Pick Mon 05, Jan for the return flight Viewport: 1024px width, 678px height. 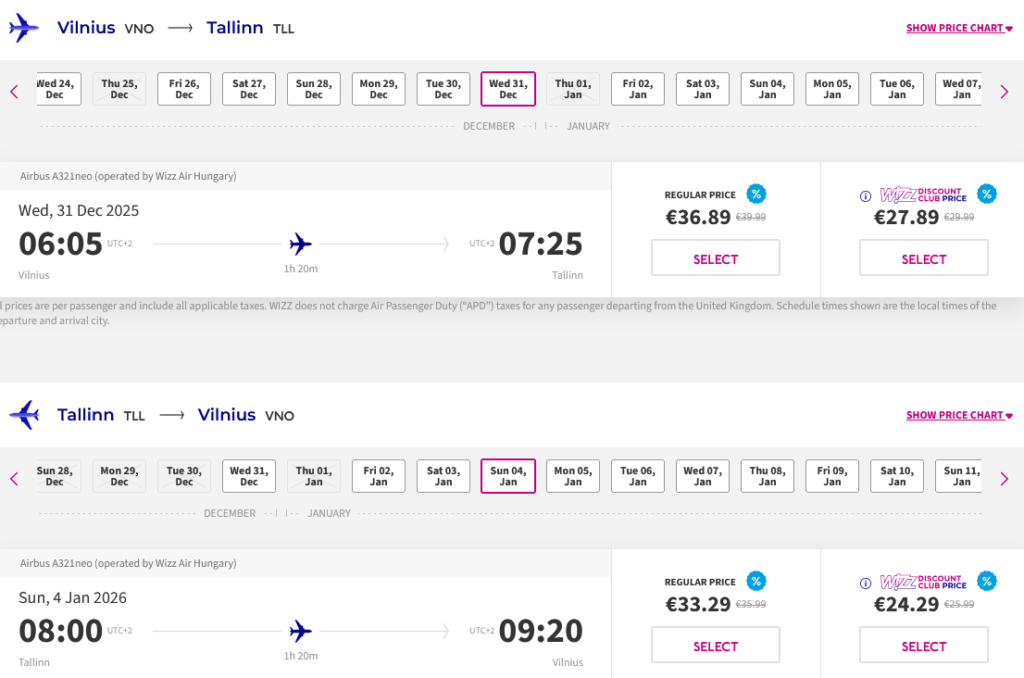pyautogui.click(x=573, y=476)
